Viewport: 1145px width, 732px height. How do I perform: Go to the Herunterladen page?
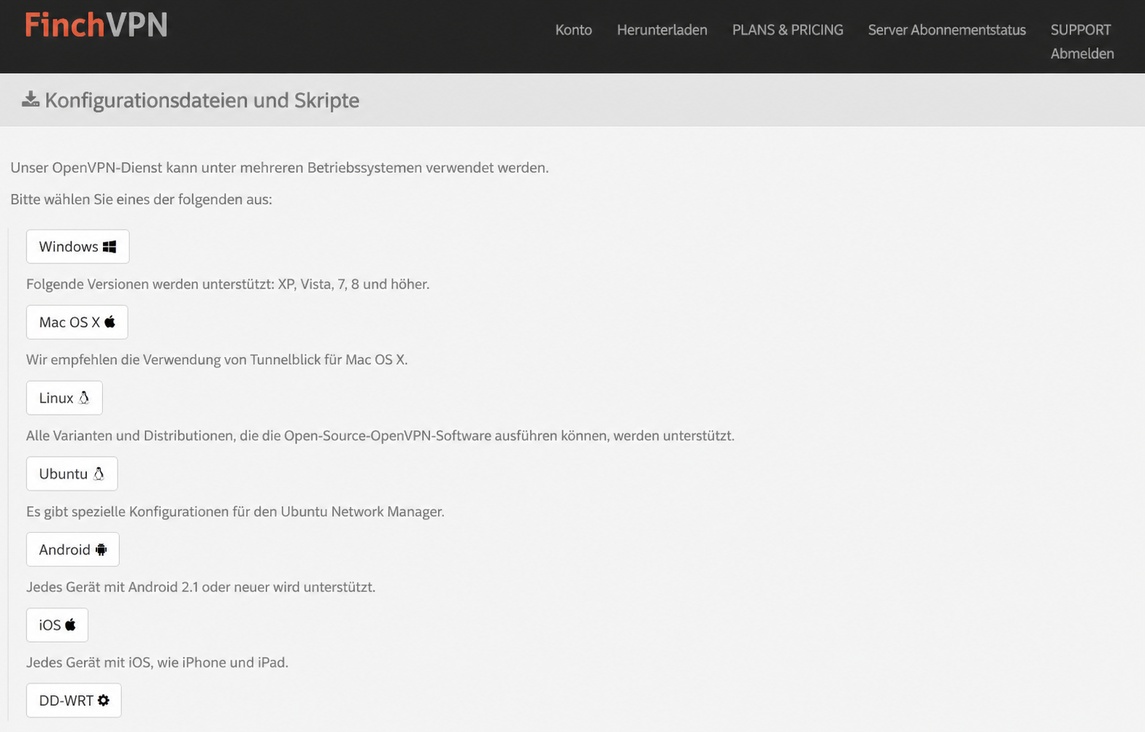[662, 30]
